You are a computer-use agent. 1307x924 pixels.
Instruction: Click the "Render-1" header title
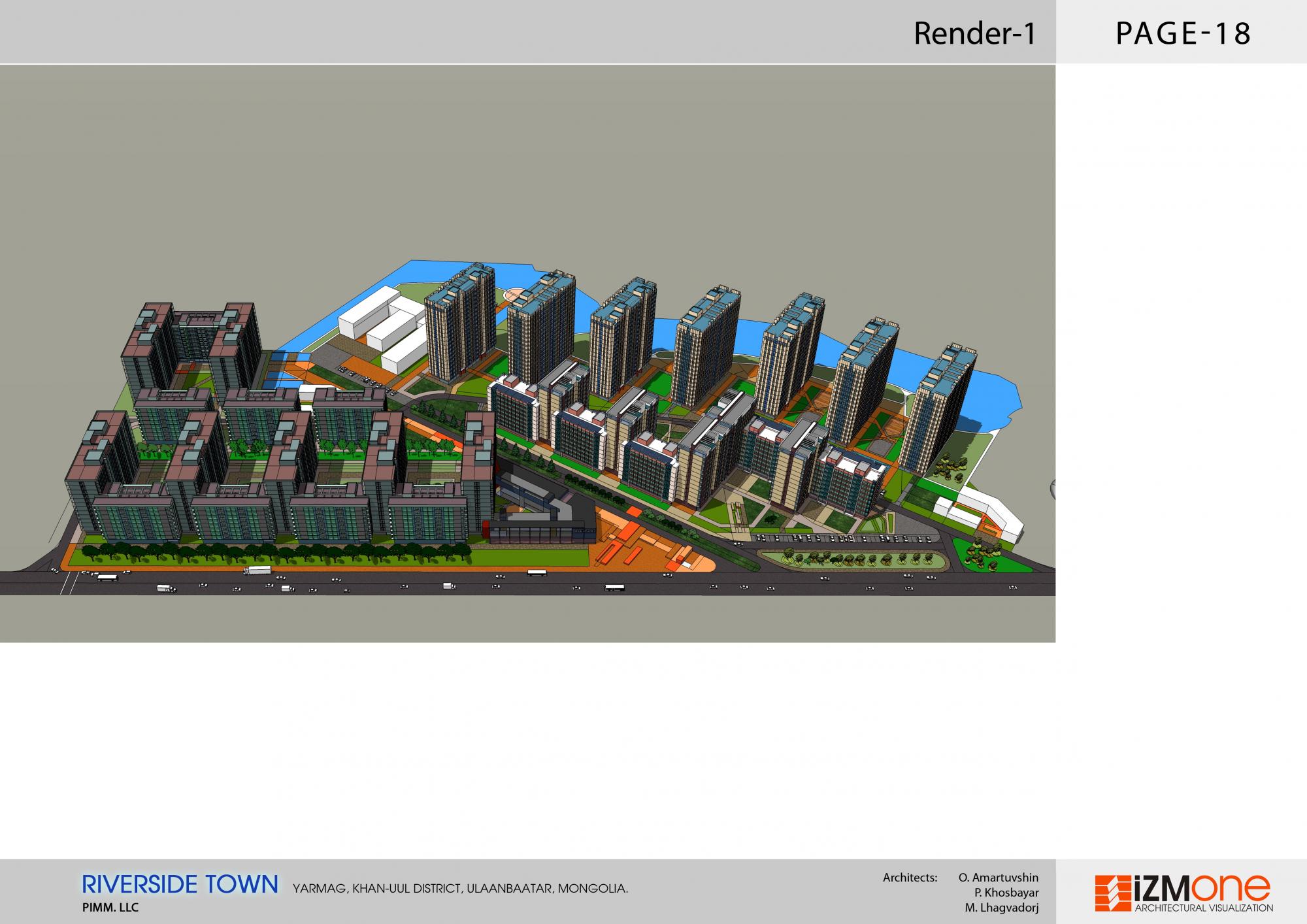[974, 33]
